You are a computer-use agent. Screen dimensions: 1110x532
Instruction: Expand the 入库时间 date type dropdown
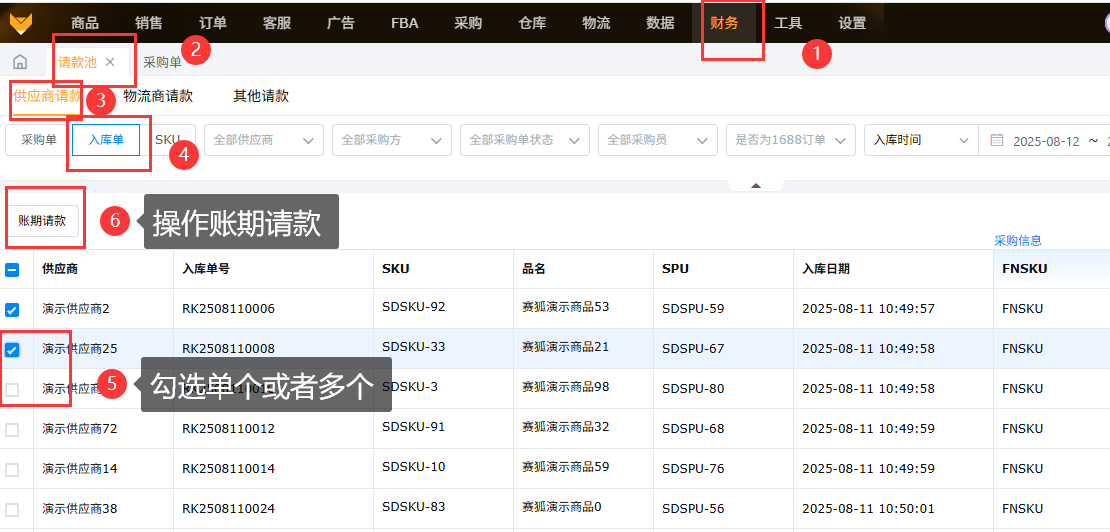click(x=920, y=140)
